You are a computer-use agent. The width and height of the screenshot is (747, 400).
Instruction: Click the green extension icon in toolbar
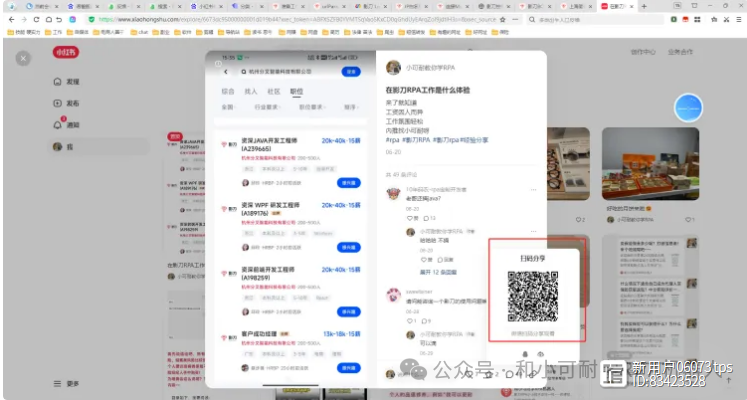coord(674,20)
